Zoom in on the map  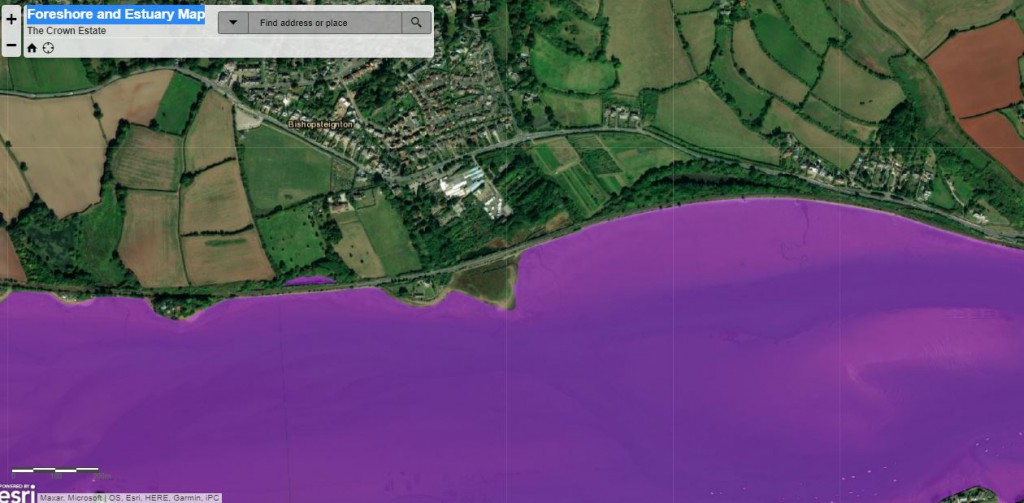(11, 19)
